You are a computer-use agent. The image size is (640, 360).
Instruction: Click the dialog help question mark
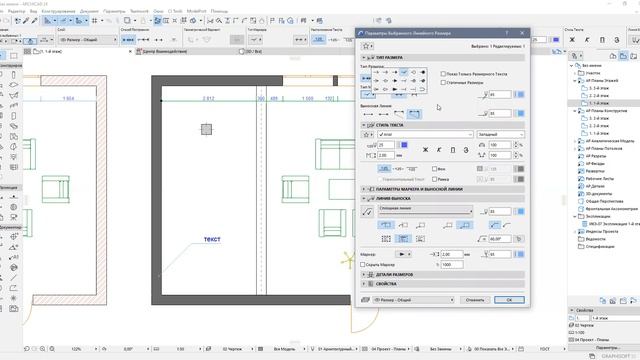(507, 33)
